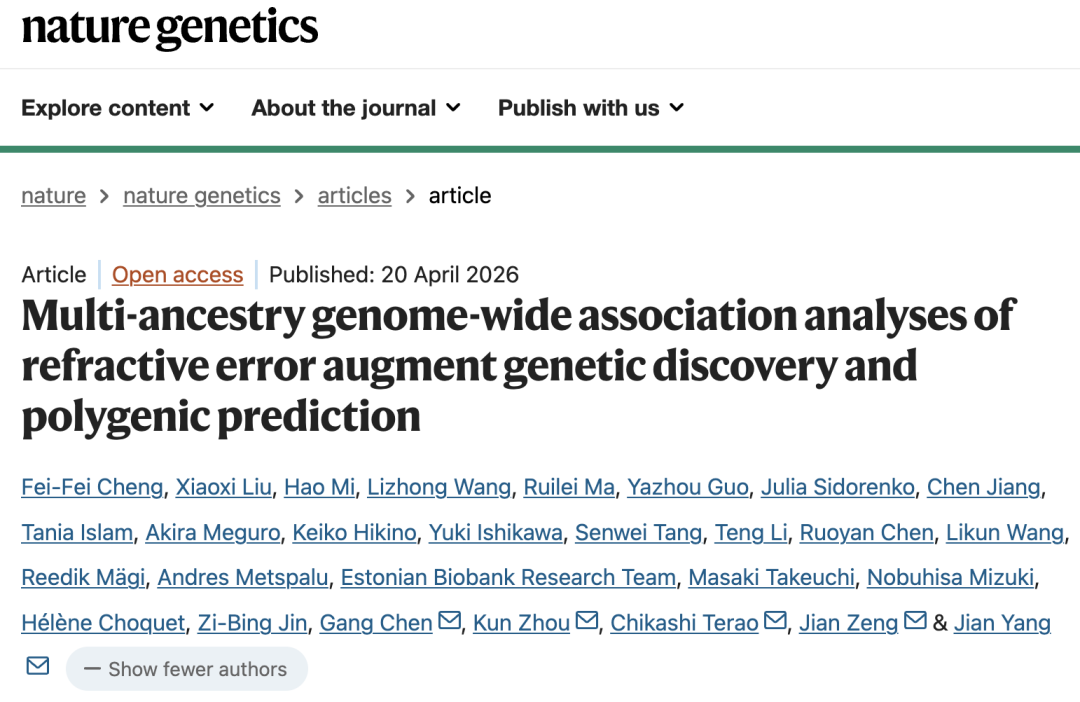Screen dimensions: 1080x702
Task: Open author Fei-Fei Cheng's details
Action: pyautogui.click(x=92, y=487)
